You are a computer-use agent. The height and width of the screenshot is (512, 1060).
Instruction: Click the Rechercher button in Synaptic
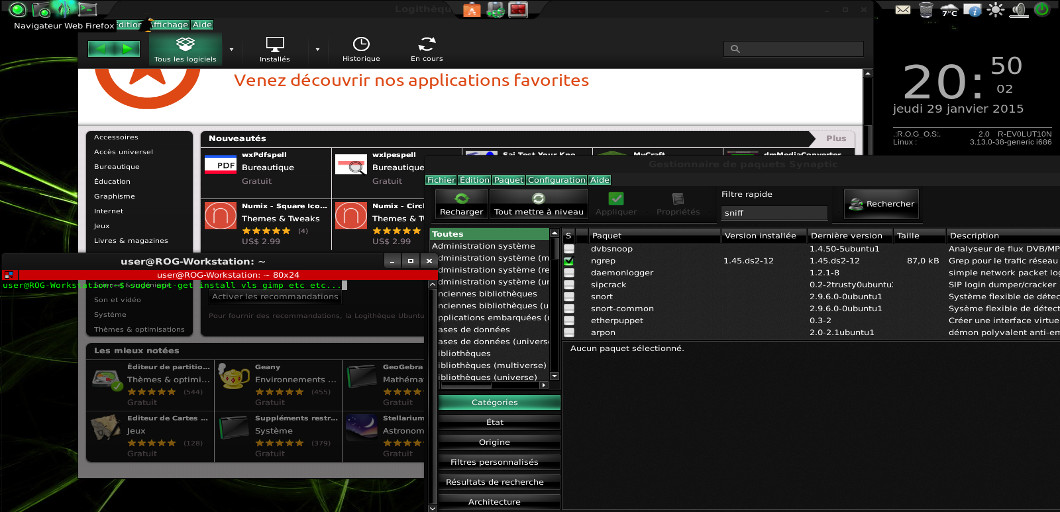[x=882, y=204]
